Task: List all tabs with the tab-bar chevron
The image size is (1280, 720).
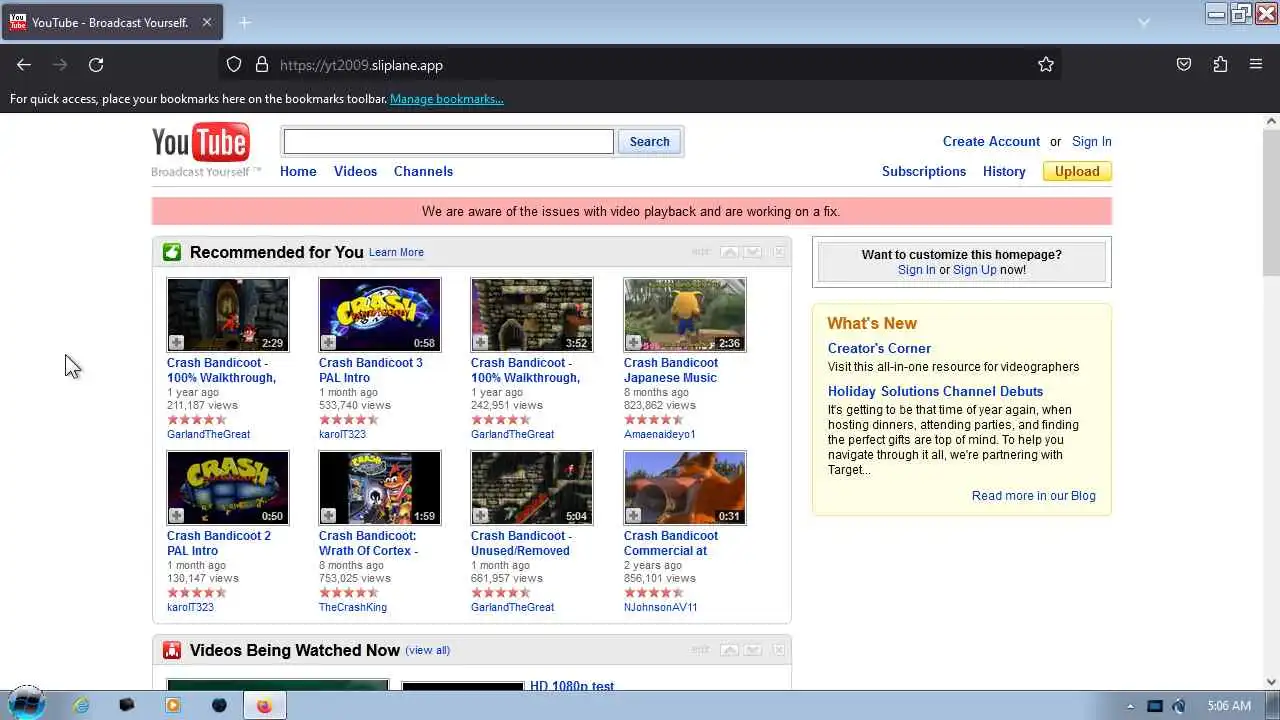Action: pos(1144,22)
